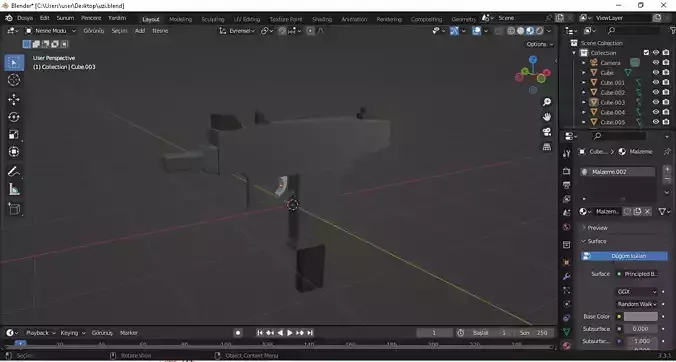Open the Object Data properties tab
The height and width of the screenshot is (362, 676).
pos(566,331)
